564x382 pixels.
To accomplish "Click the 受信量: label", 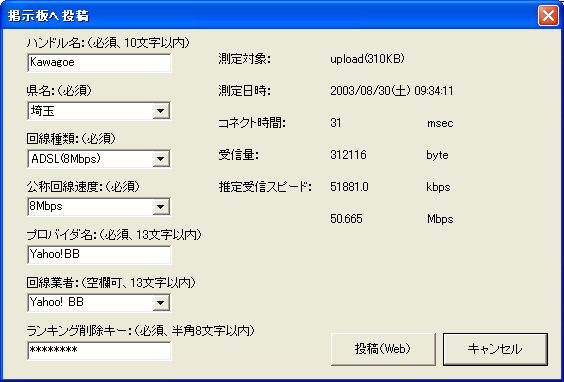I will coord(238,155).
